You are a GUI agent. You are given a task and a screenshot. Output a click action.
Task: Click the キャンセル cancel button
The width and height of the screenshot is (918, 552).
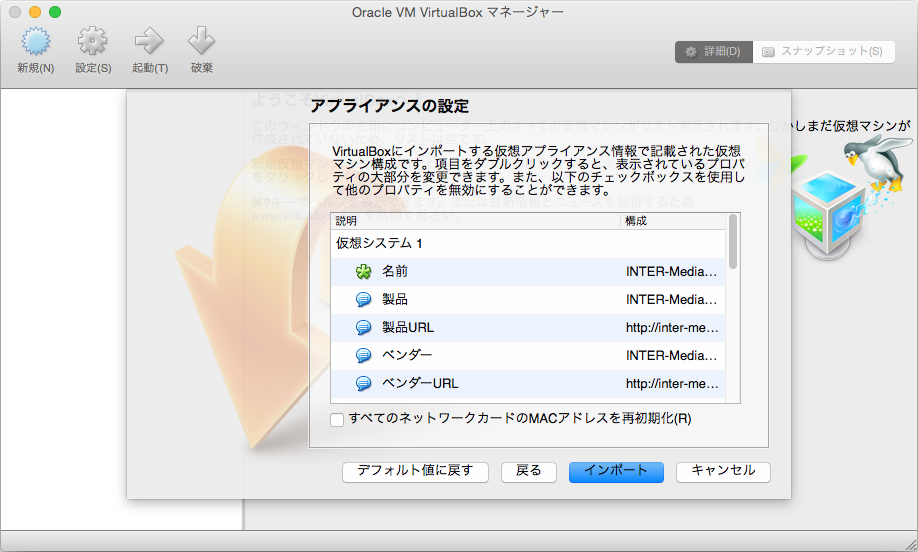[723, 472]
